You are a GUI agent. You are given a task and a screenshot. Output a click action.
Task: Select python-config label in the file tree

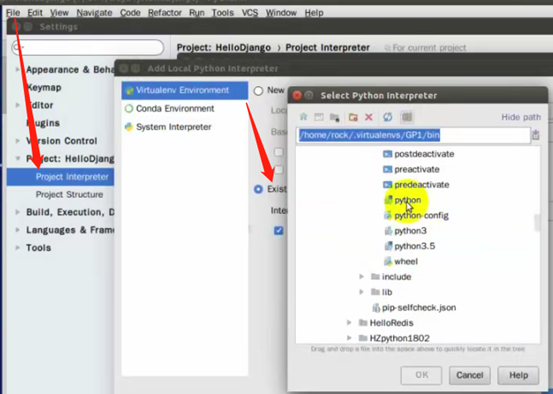point(421,215)
